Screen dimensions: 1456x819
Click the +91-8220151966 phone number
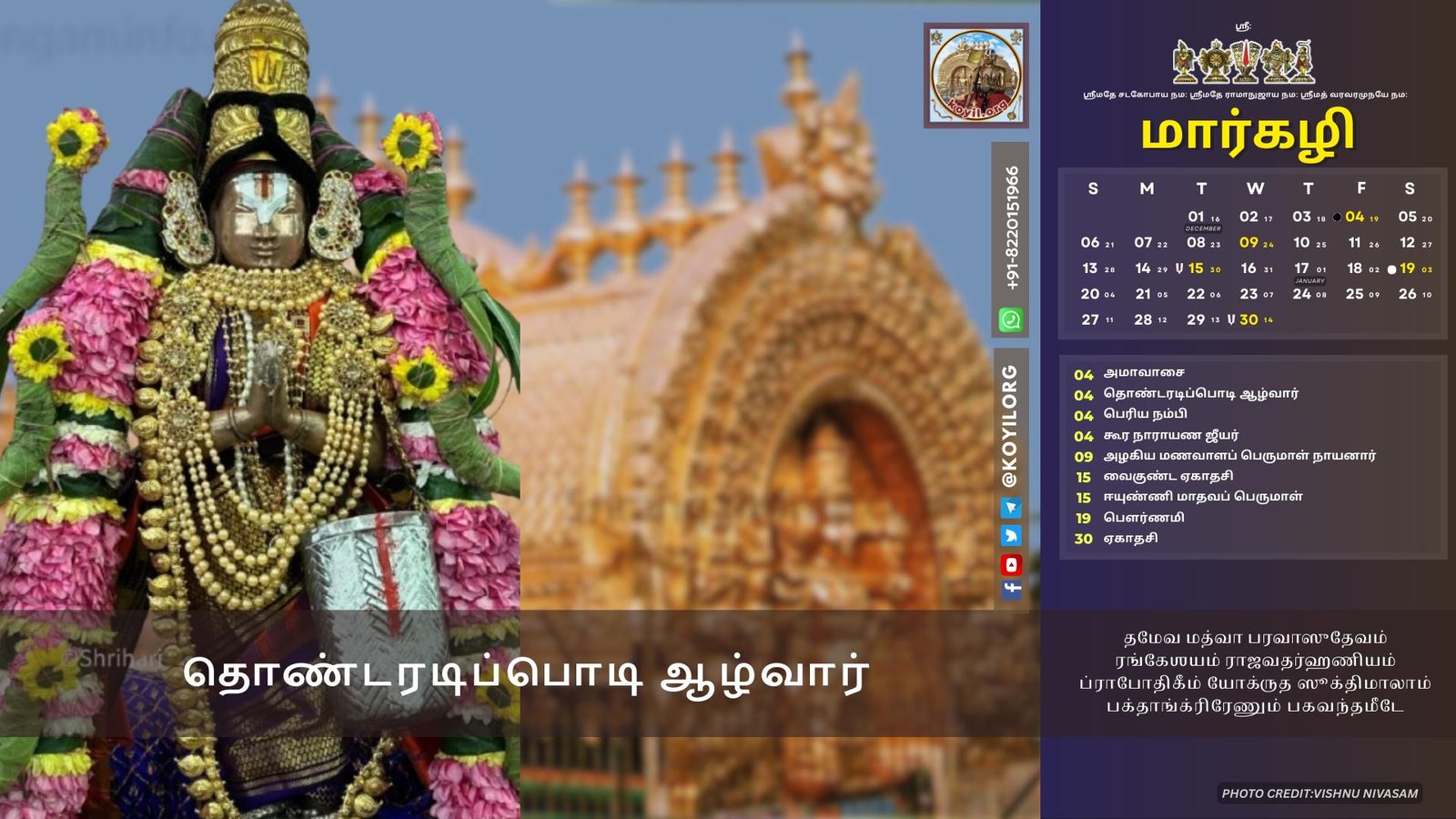click(x=1012, y=227)
